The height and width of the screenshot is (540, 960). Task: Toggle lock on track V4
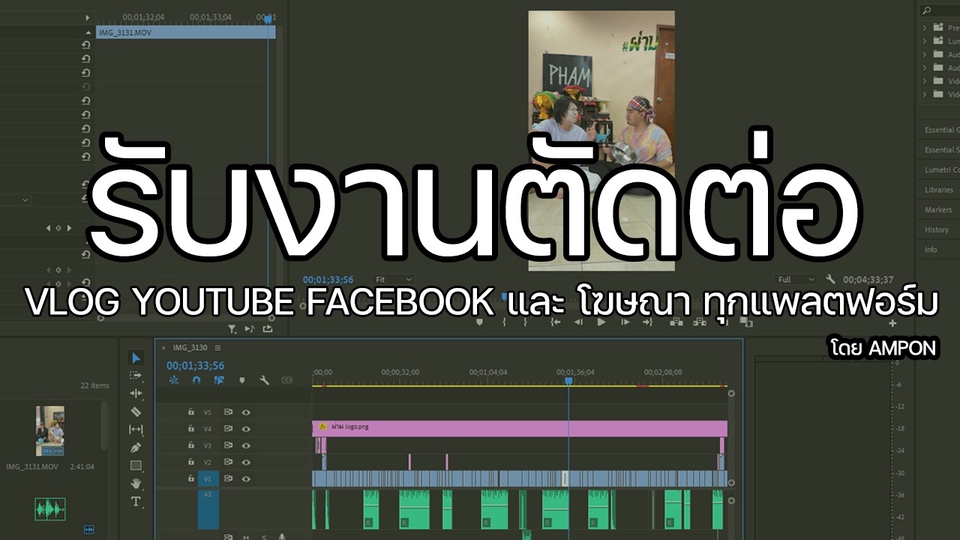[190, 429]
